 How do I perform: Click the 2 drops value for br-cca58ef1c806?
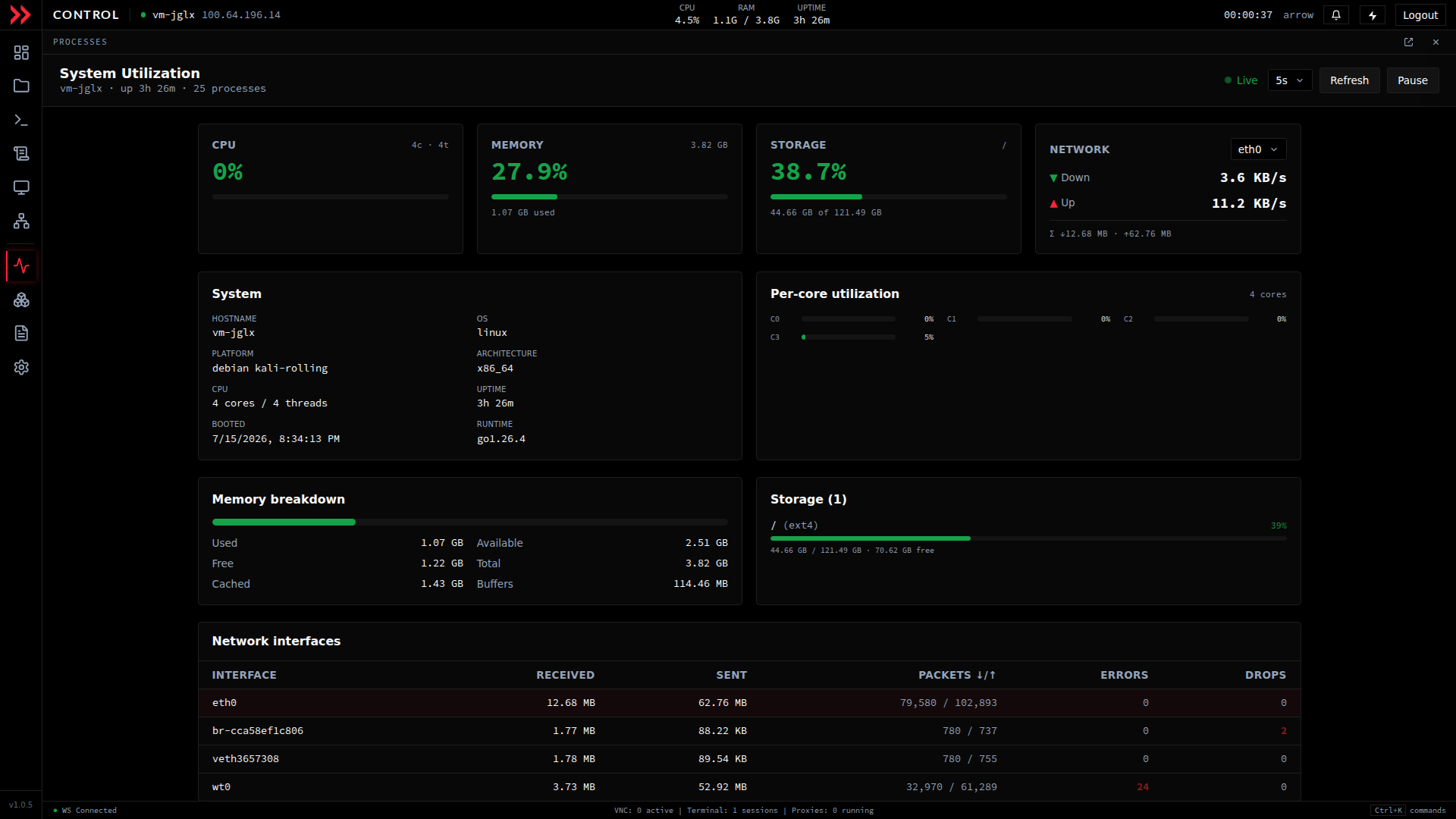[1283, 731]
